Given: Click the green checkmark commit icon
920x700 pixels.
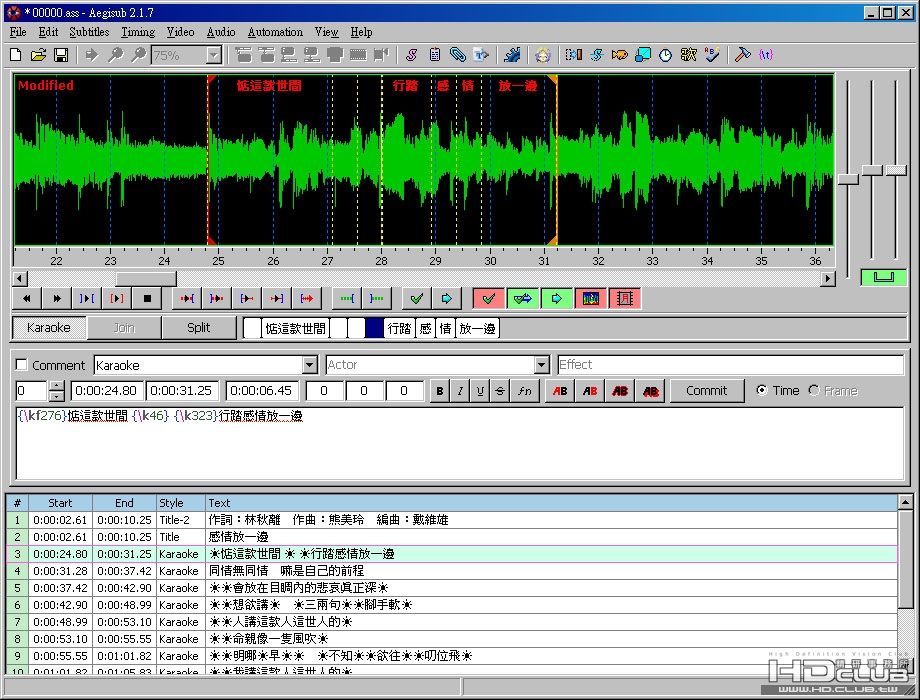Looking at the screenshot, I should [417, 299].
